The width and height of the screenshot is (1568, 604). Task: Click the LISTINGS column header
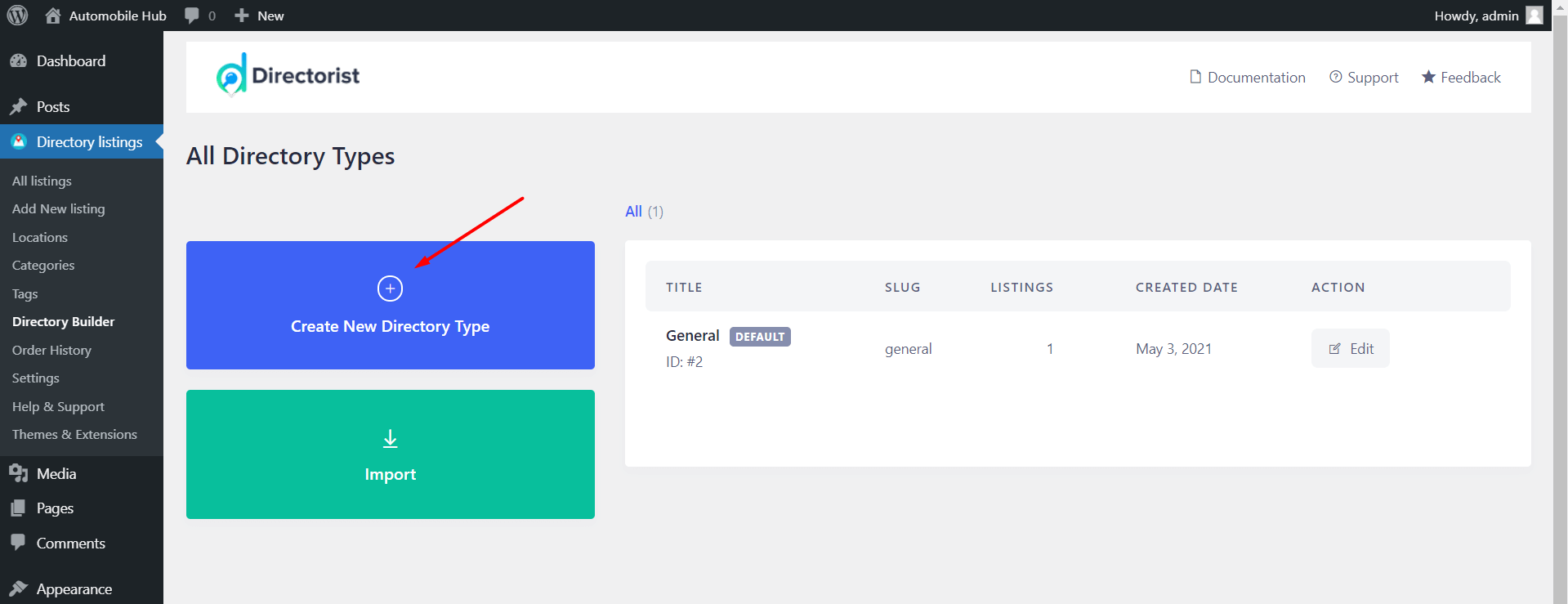1022,288
